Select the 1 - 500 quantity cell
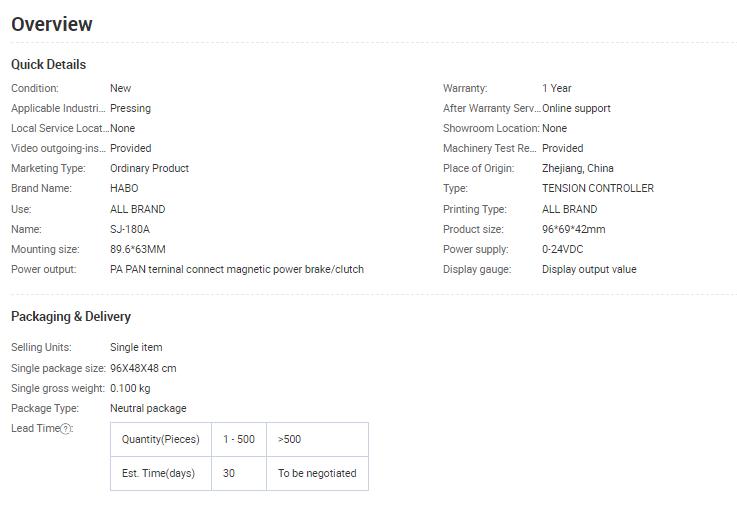 tap(239, 439)
